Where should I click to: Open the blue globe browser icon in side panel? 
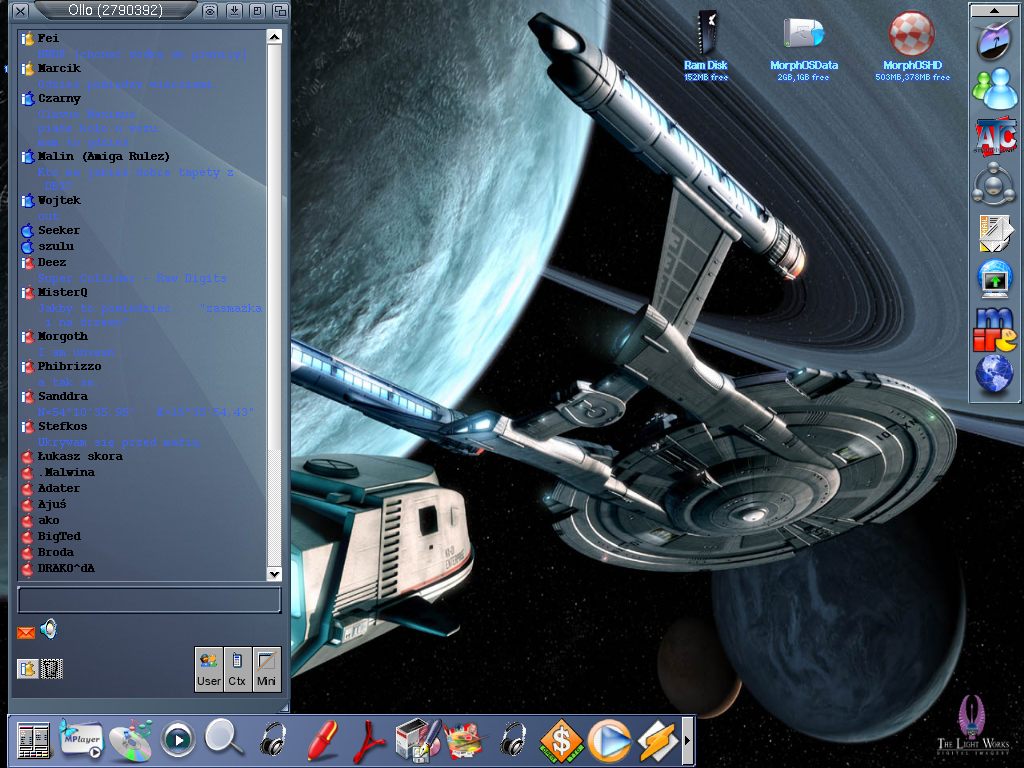pyautogui.click(x=994, y=374)
